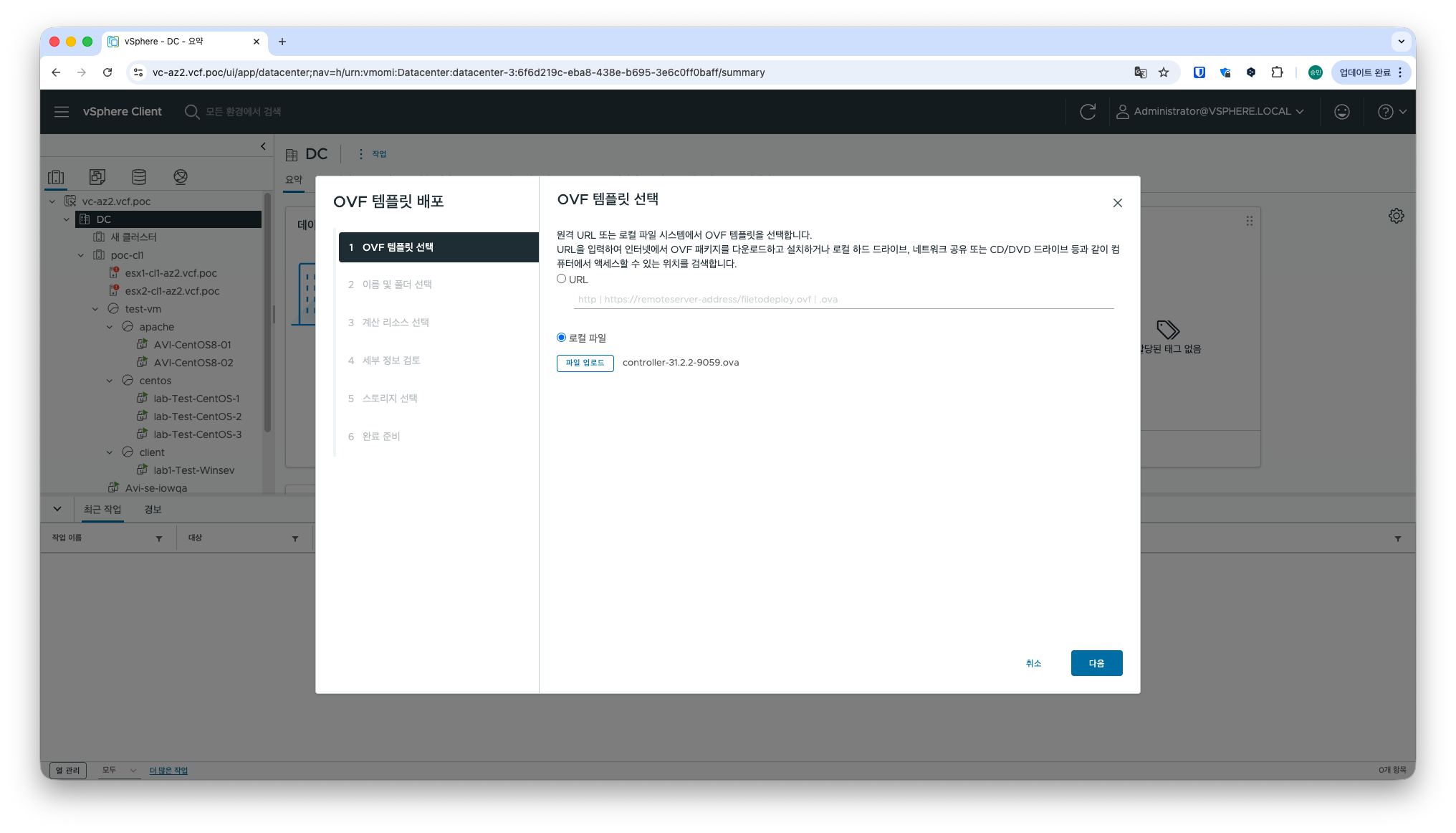The width and height of the screenshot is (1456, 833).
Task: Open the Storage inventory view icon
Action: [x=139, y=176]
